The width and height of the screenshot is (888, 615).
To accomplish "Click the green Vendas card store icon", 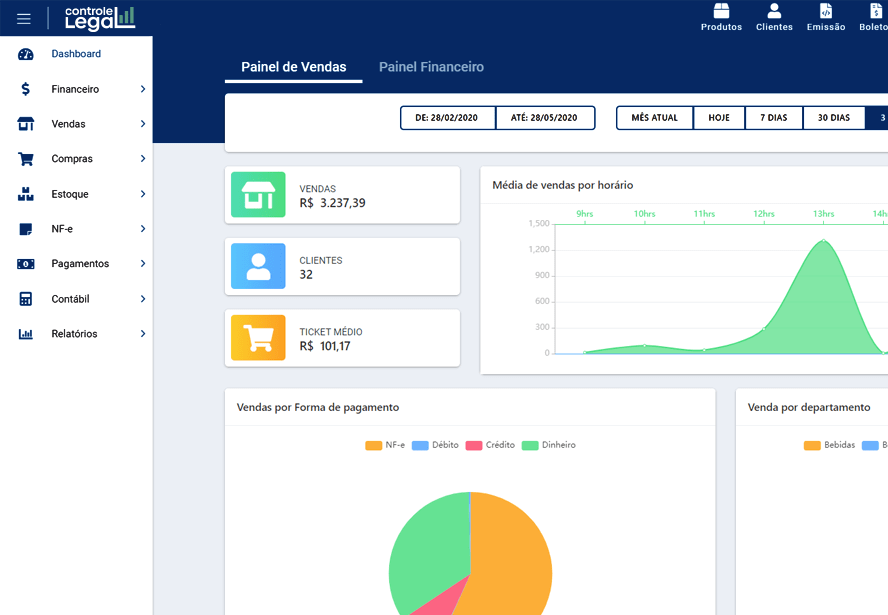I will 258,195.
